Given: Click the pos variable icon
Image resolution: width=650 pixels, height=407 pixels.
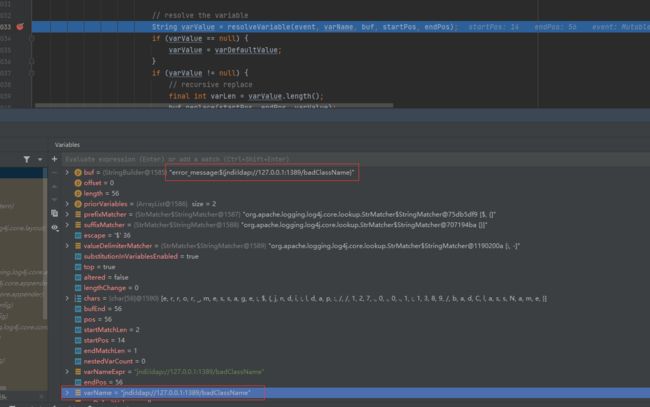Looking at the screenshot, I should click(x=78, y=319).
